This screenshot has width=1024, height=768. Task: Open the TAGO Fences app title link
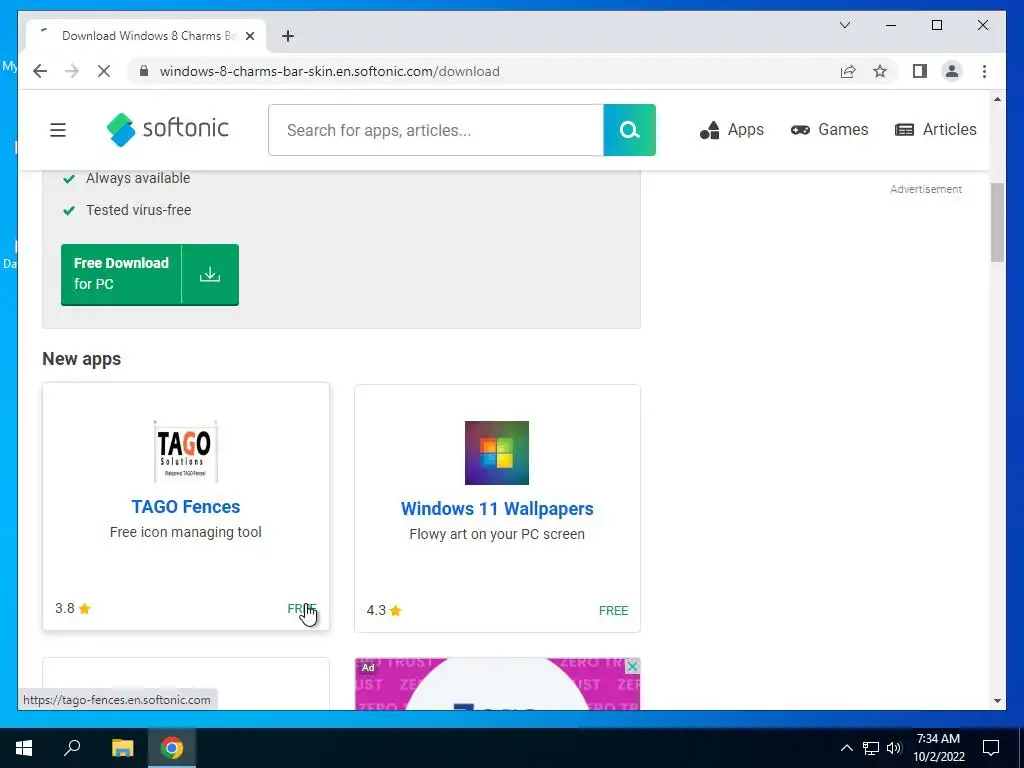pyautogui.click(x=185, y=506)
